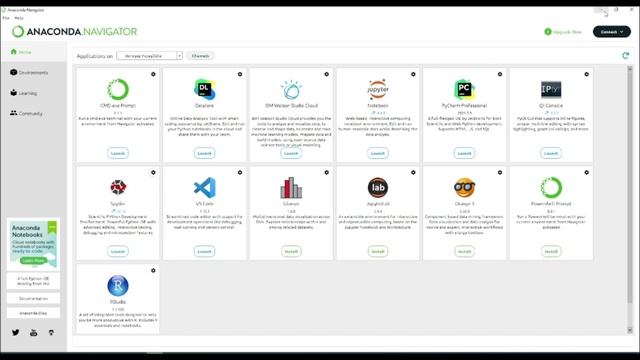Click the Orange 3 sunglasses icon
The image size is (640, 360).
(x=464, y=187)
